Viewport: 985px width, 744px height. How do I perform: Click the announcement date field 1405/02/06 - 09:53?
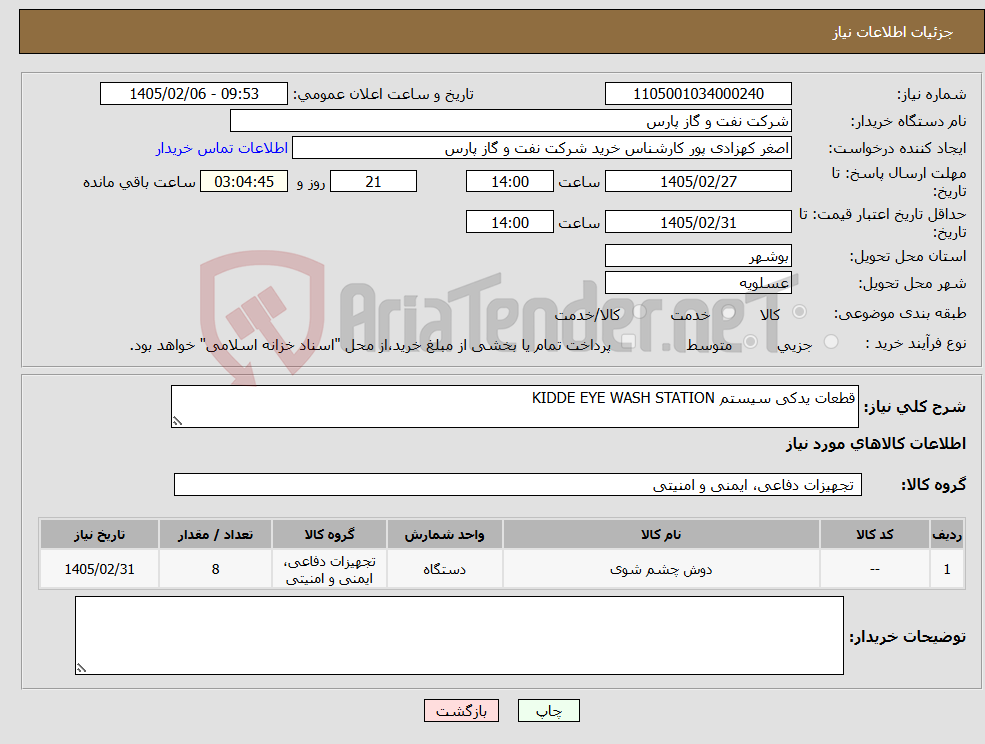tap(193, 94)
